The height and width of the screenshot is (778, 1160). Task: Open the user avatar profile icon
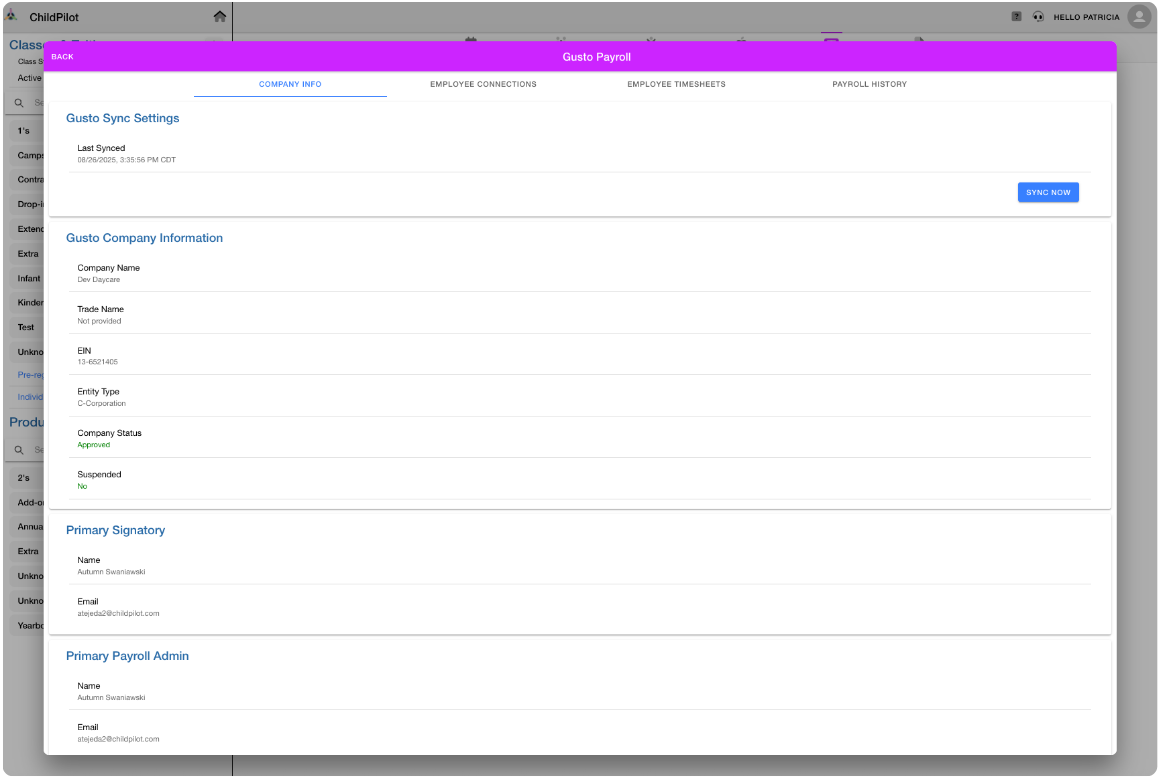[x=1139, y=16]
